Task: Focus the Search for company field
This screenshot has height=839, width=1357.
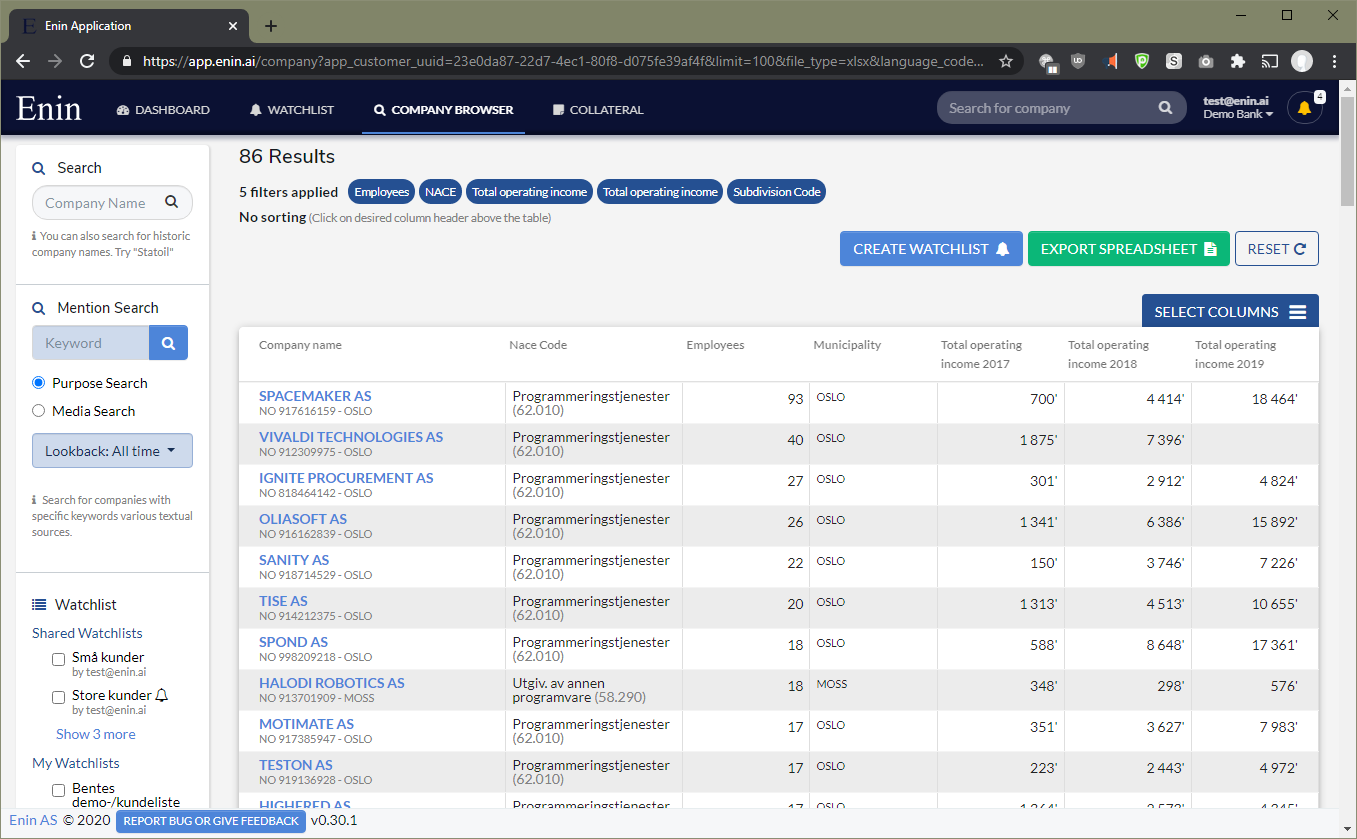Action: point(1048,108)
